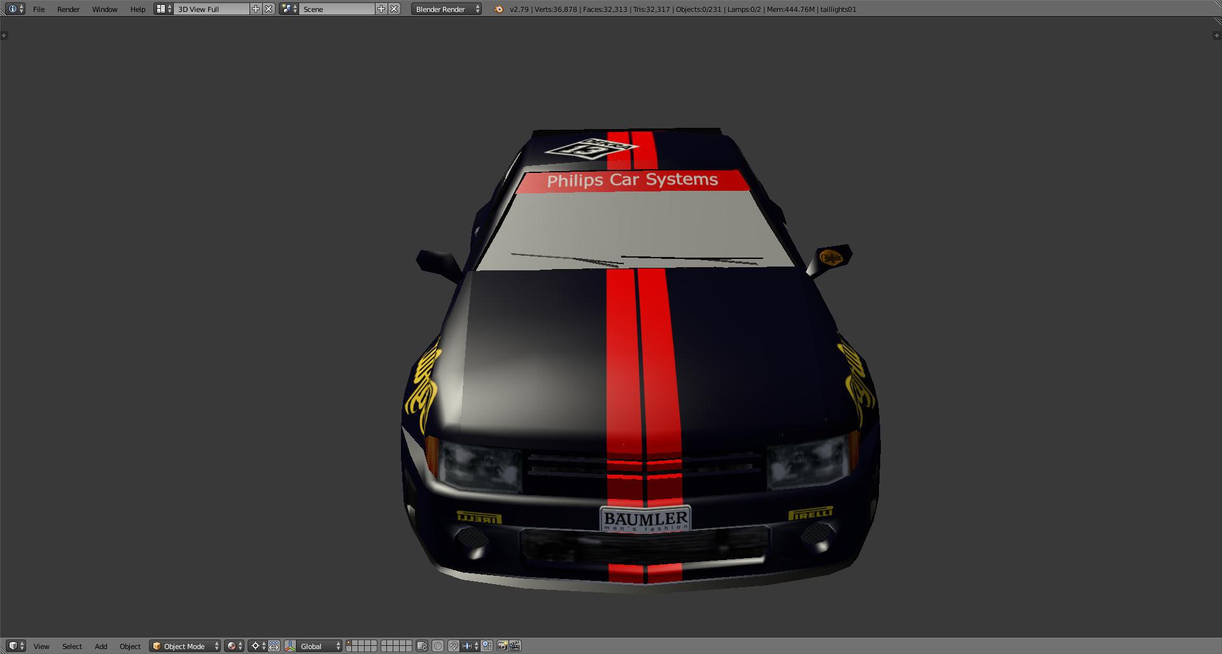The width and height of the screenshot is (1222, 654).
Task: Open the File menu
Action: tap(39, 9)
